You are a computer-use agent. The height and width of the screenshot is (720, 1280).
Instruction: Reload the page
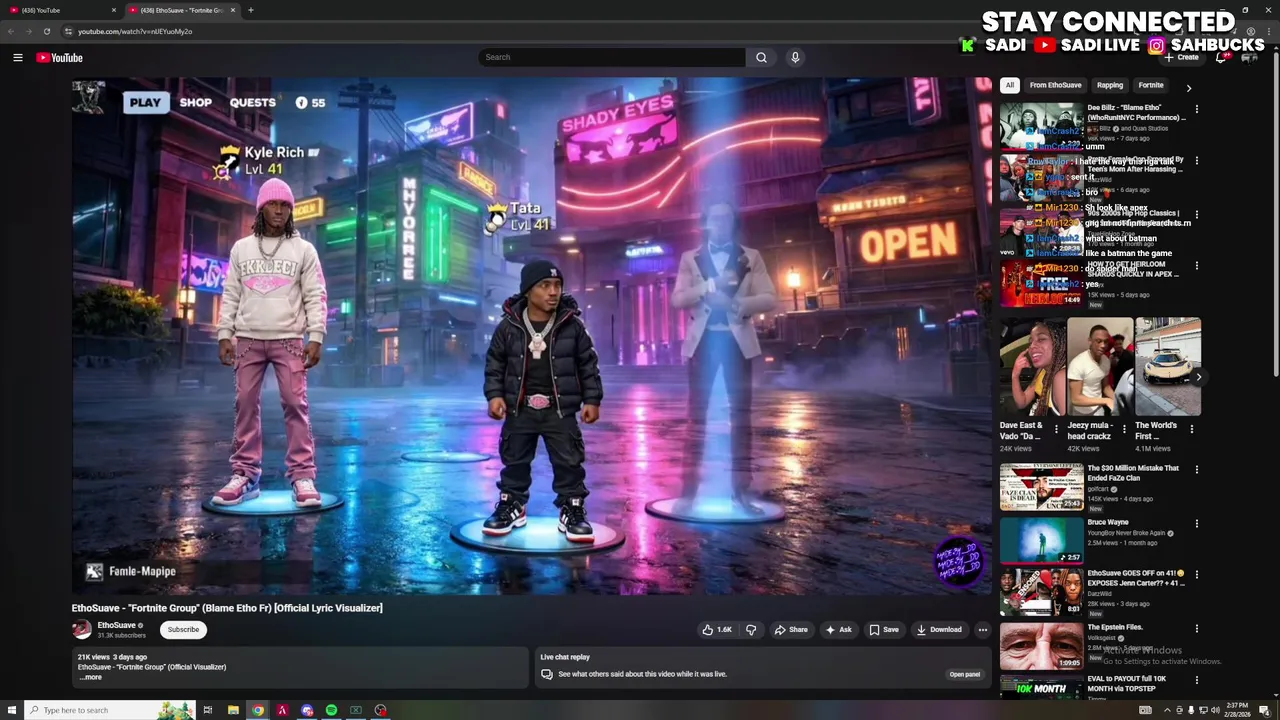pos(46,31)
